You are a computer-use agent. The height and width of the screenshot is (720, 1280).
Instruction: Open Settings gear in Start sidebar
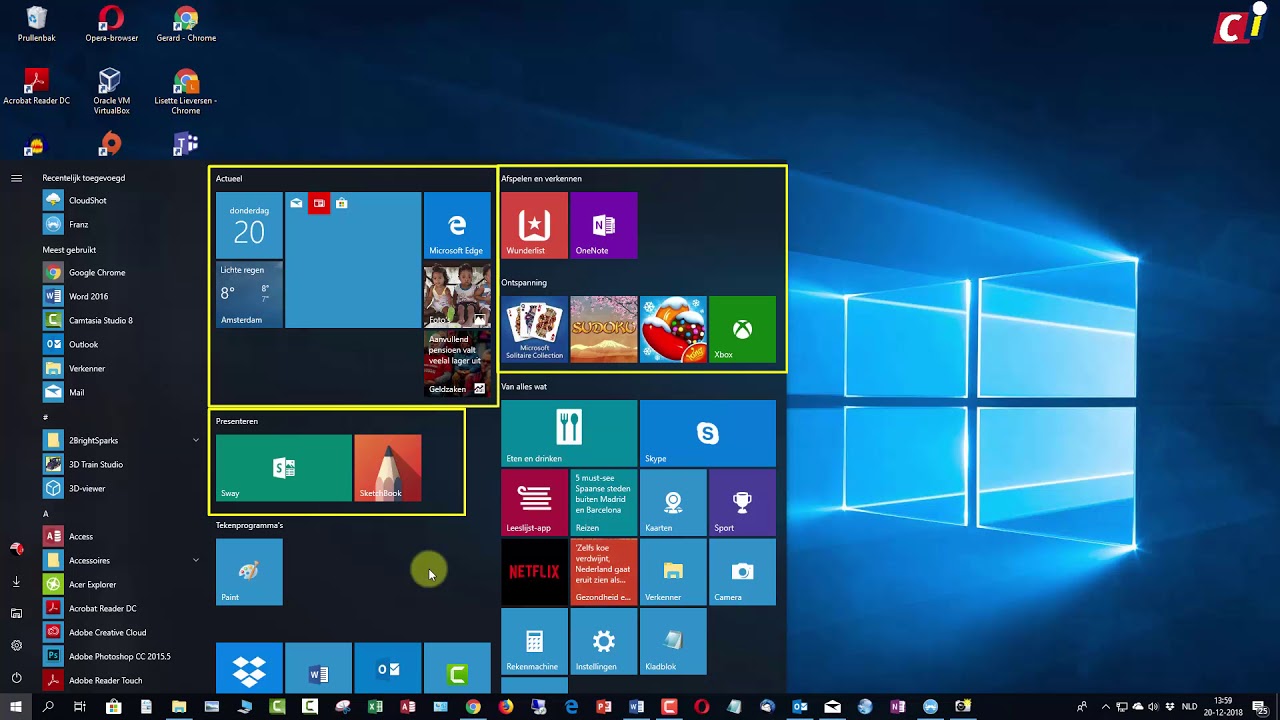[16, 645]
